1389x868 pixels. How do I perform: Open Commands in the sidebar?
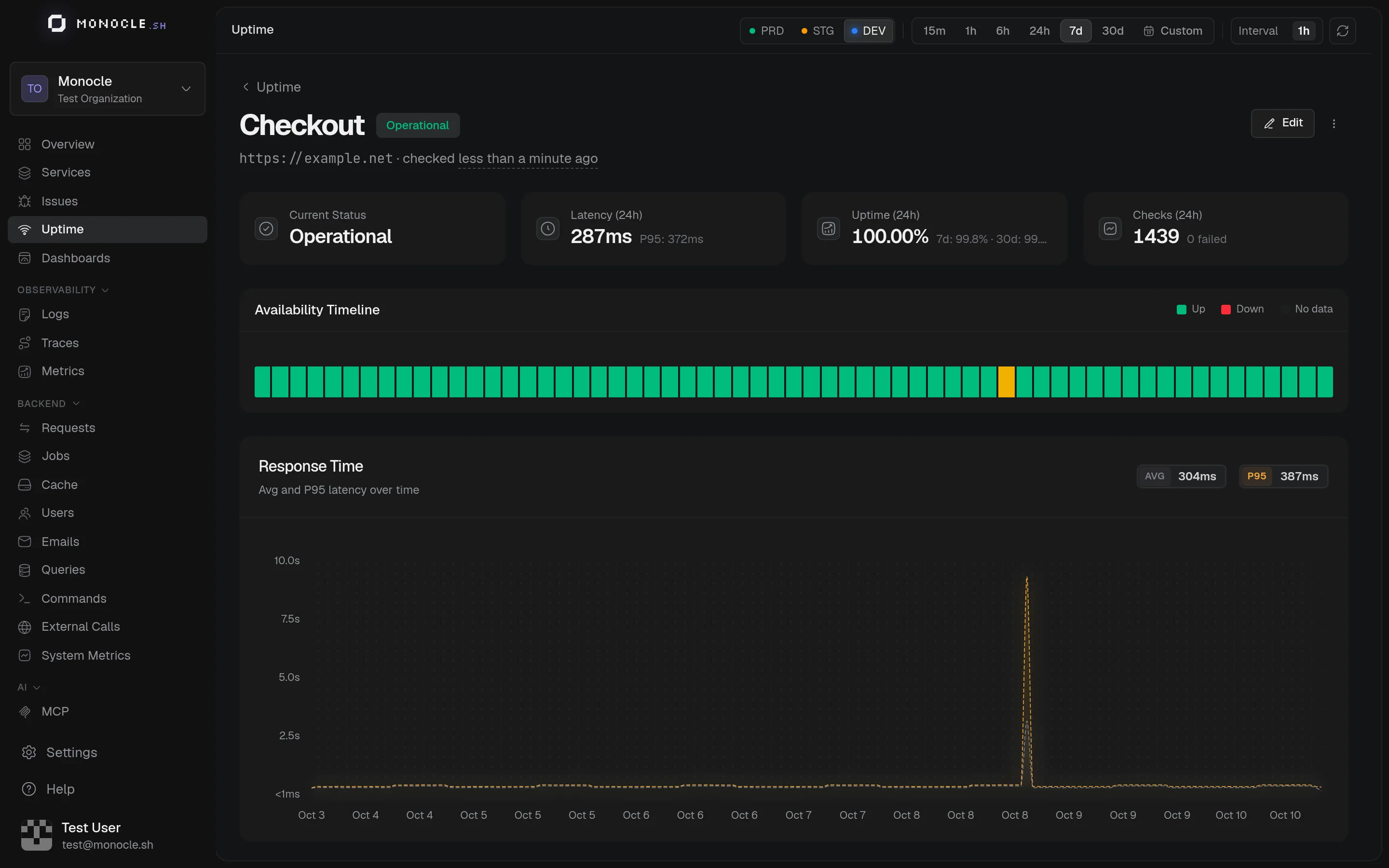108,598
